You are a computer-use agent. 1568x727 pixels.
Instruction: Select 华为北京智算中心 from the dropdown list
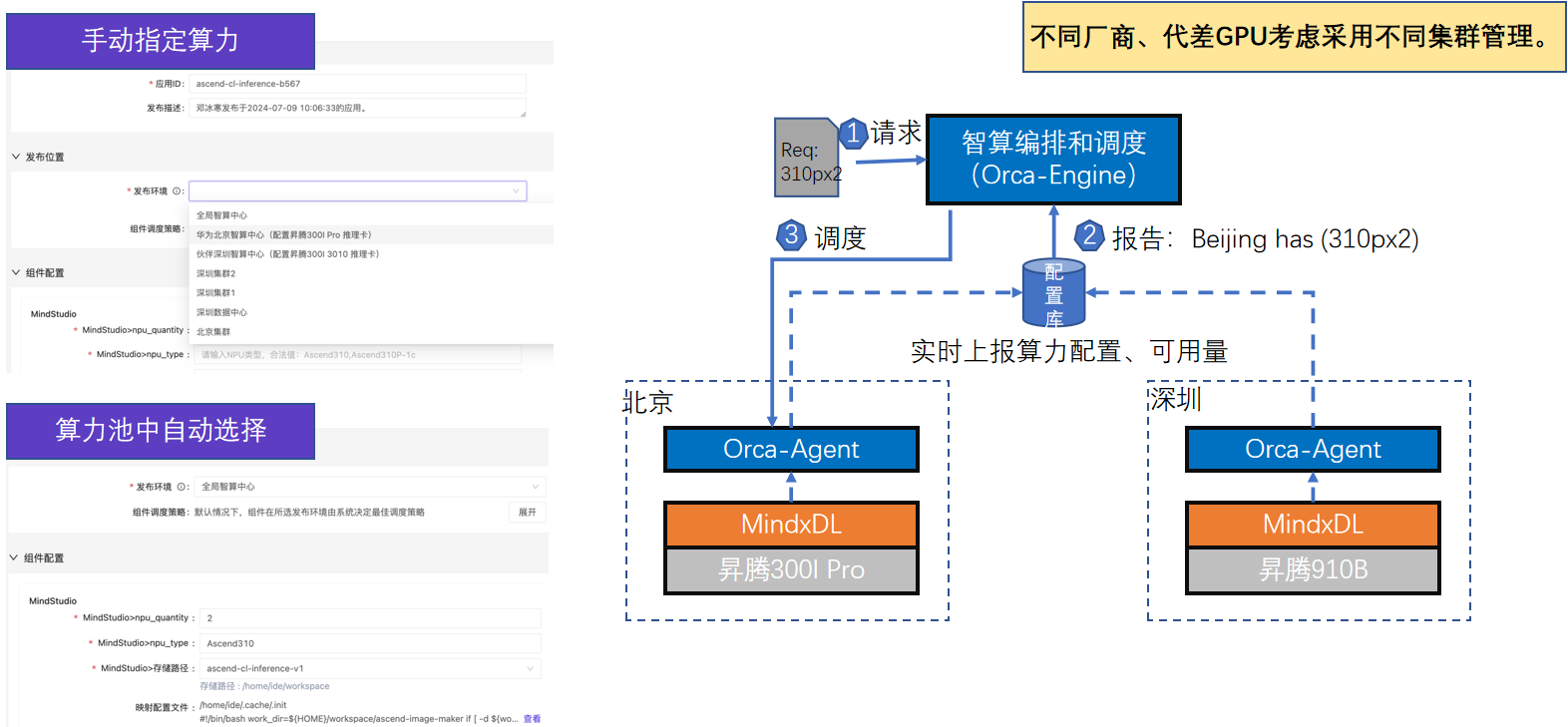tap(283, 235)
